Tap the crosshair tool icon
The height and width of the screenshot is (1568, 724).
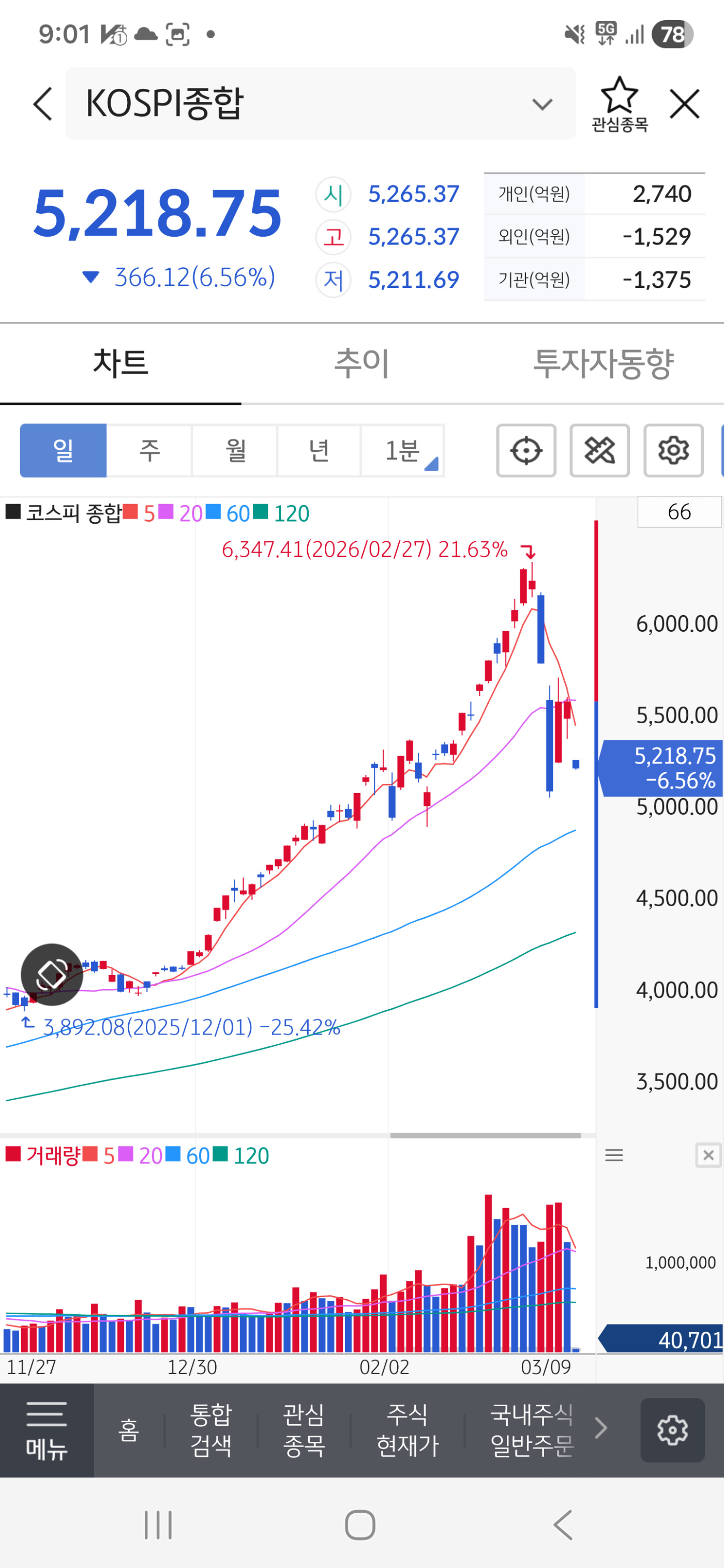525,450
